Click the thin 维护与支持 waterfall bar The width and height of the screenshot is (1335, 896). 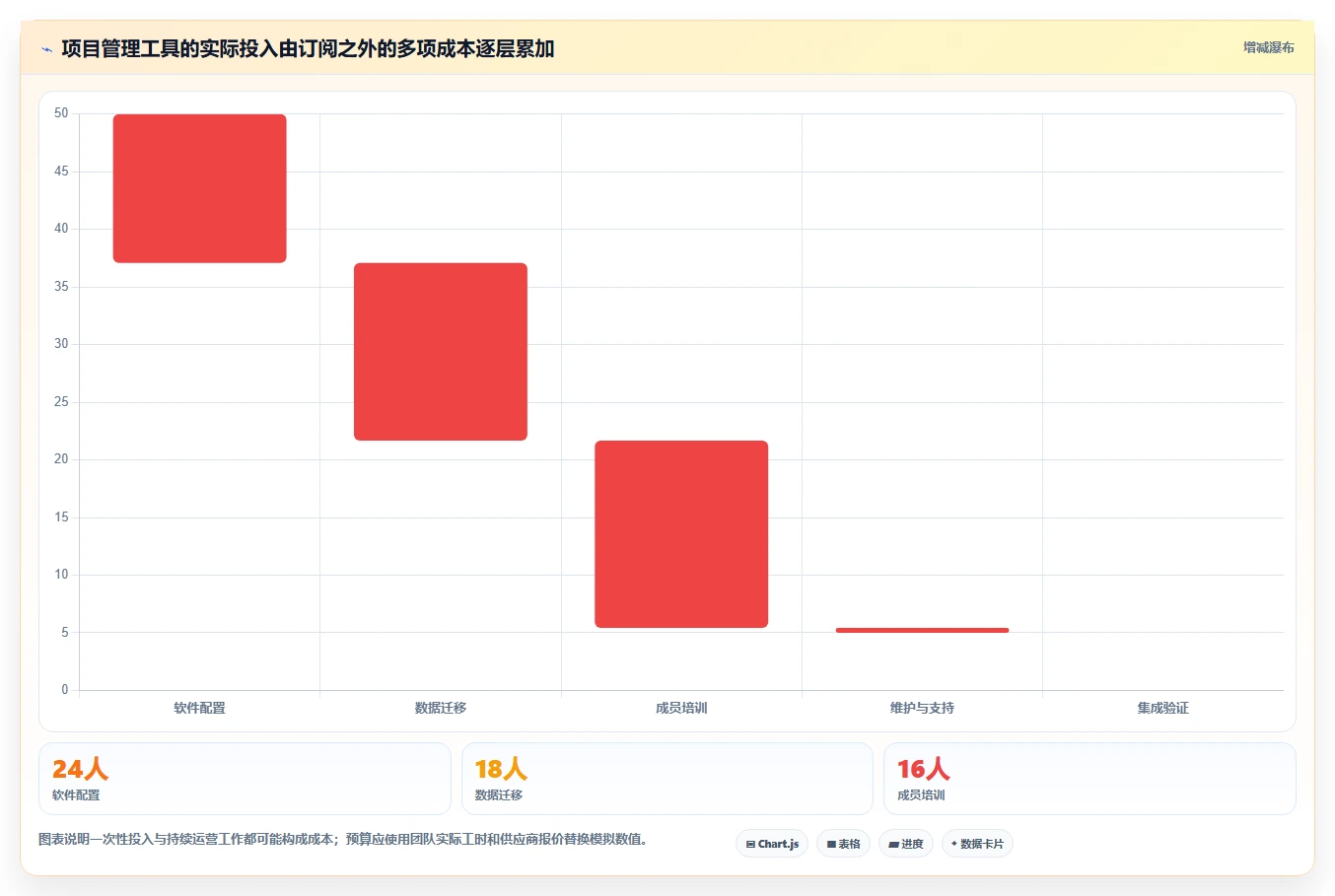(922, 630)
